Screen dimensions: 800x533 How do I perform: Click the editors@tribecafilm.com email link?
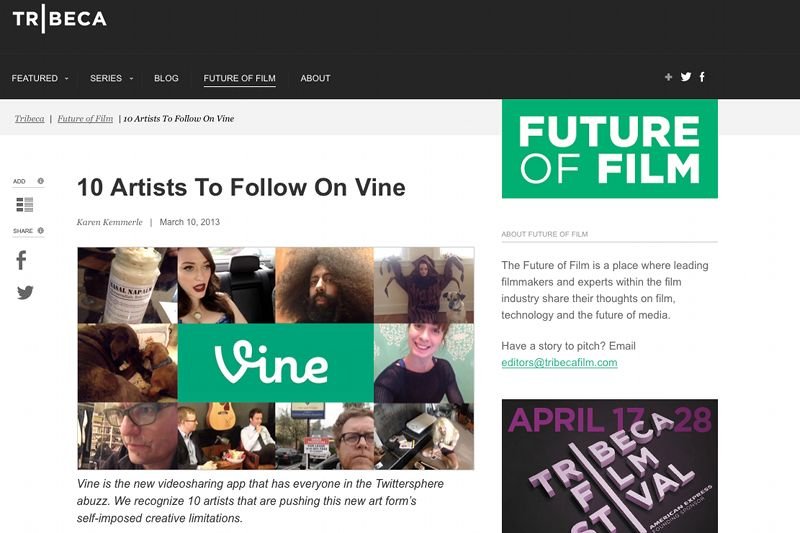559,363
